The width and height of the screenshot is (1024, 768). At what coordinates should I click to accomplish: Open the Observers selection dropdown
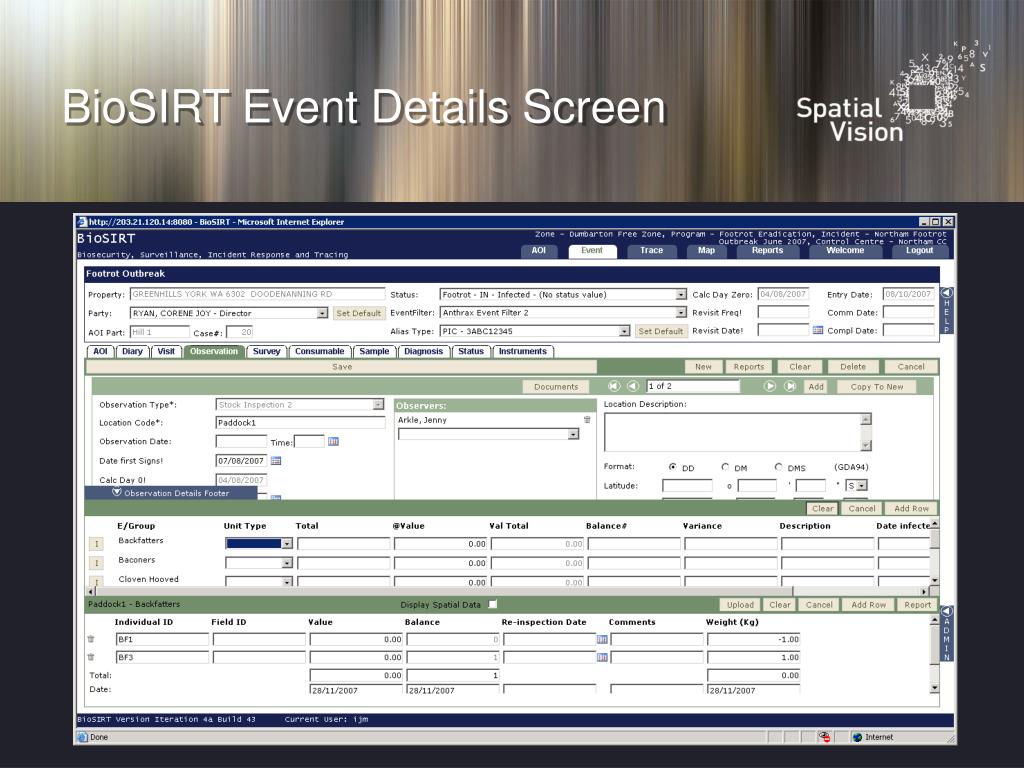coord(573,434)
